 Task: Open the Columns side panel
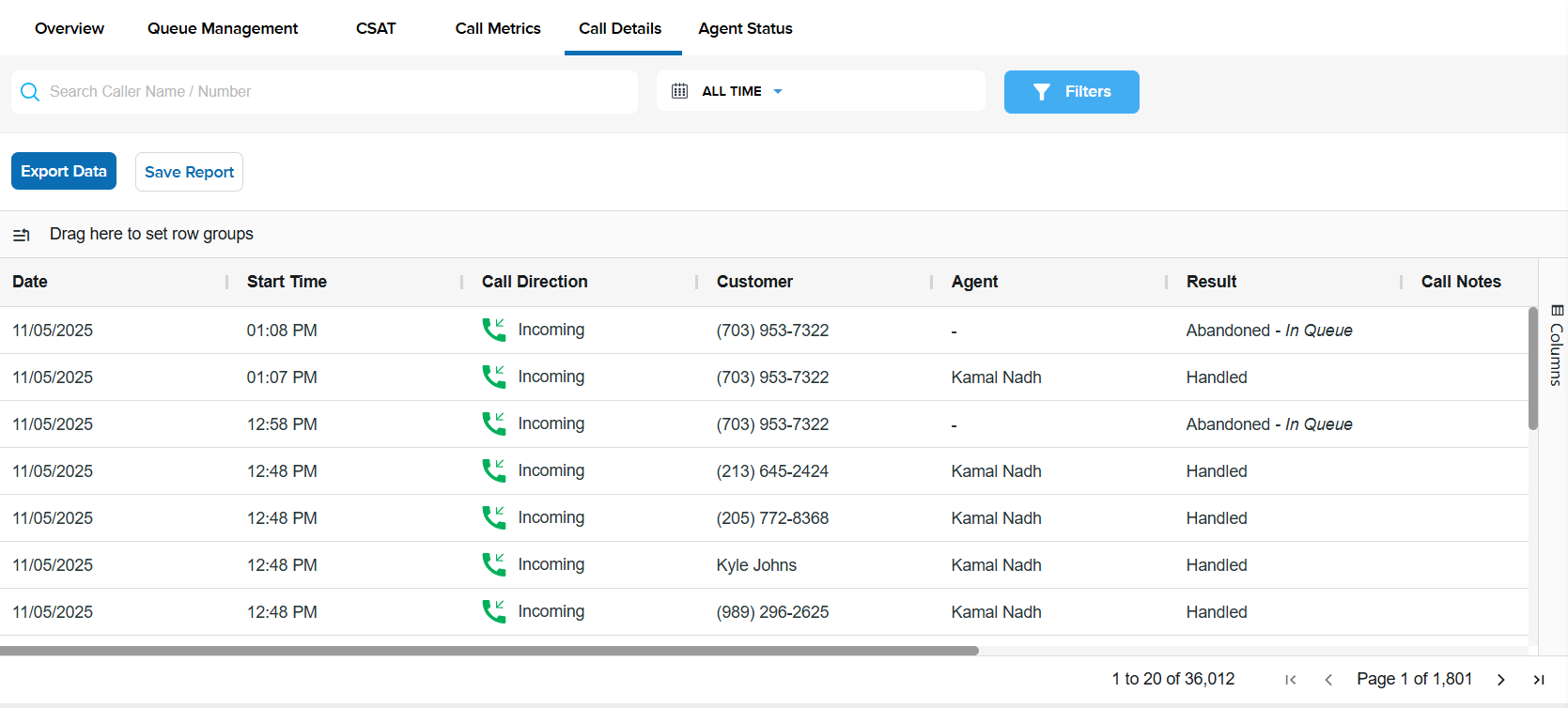pyautogui.click(x=1556, y=346)
